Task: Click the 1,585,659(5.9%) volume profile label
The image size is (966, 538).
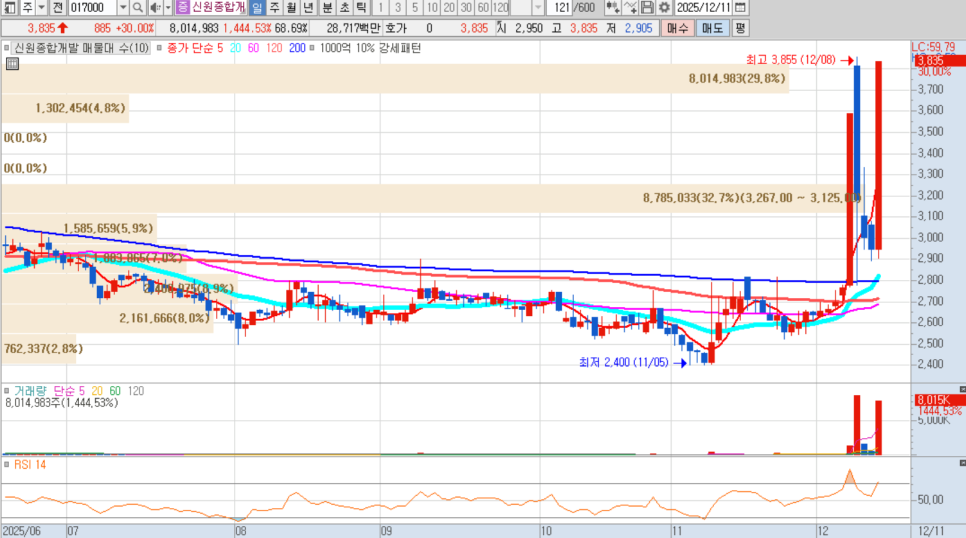Action: 108,229
